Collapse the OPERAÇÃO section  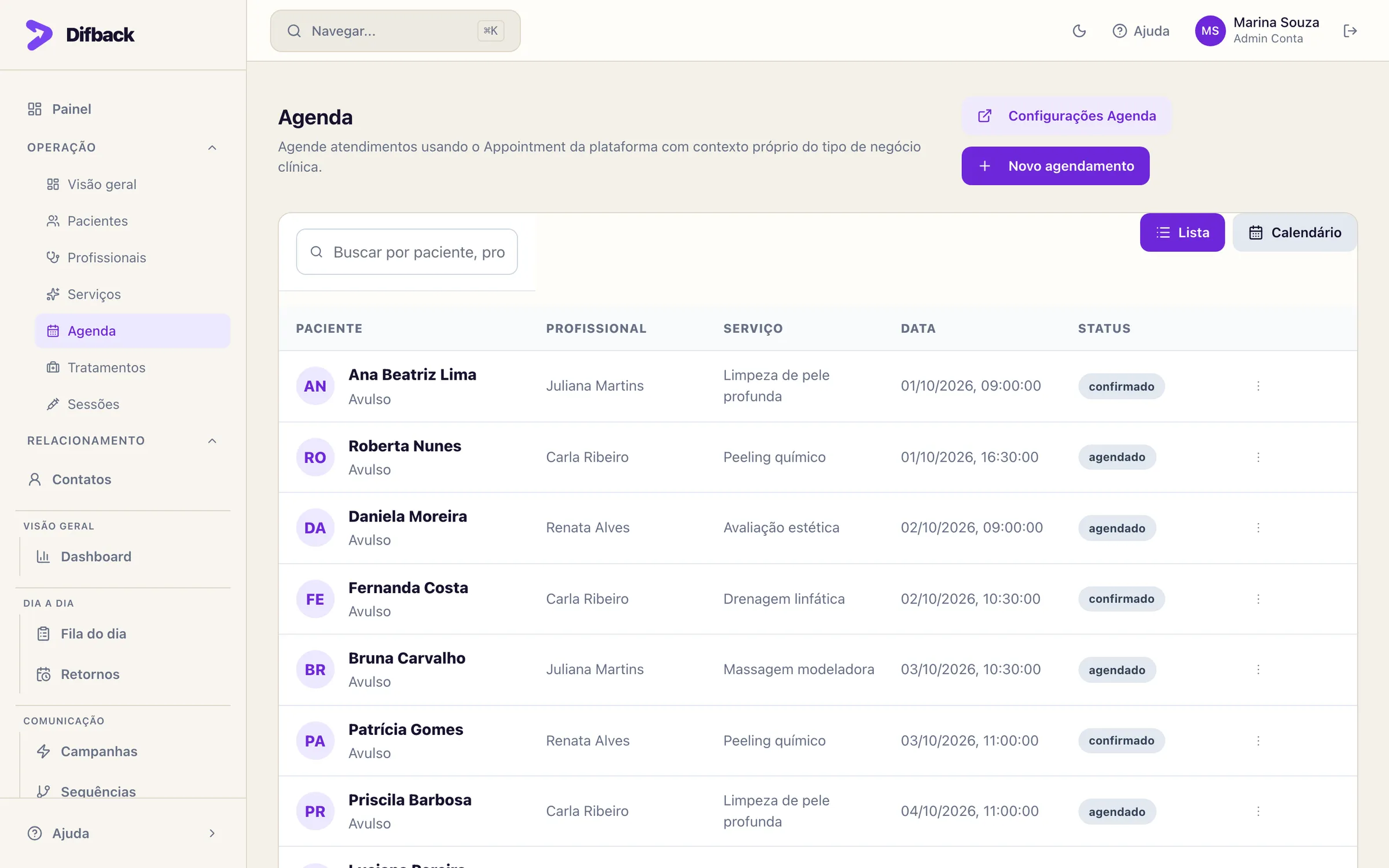(123, 148)
